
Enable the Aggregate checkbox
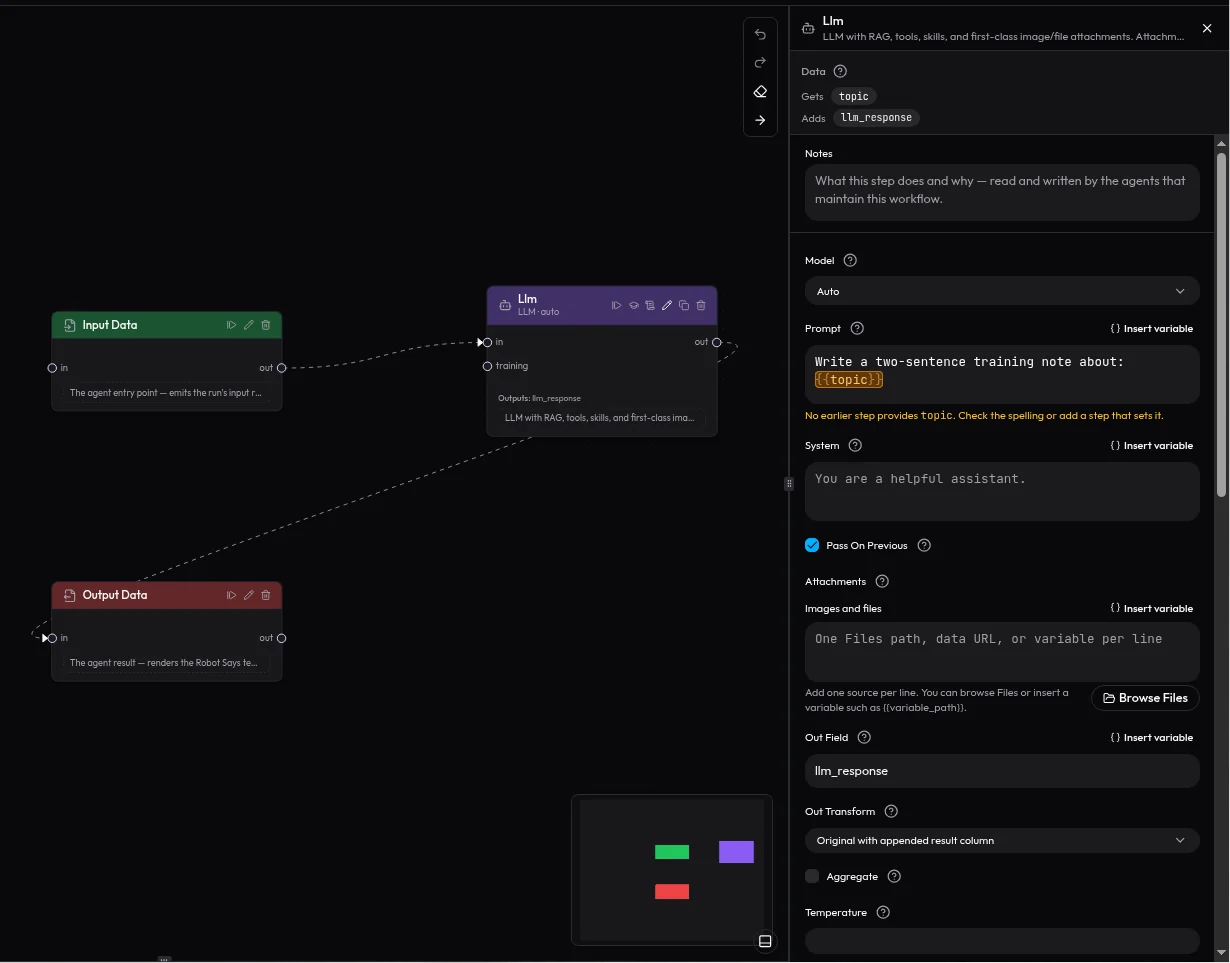click(x=812, y=876)
